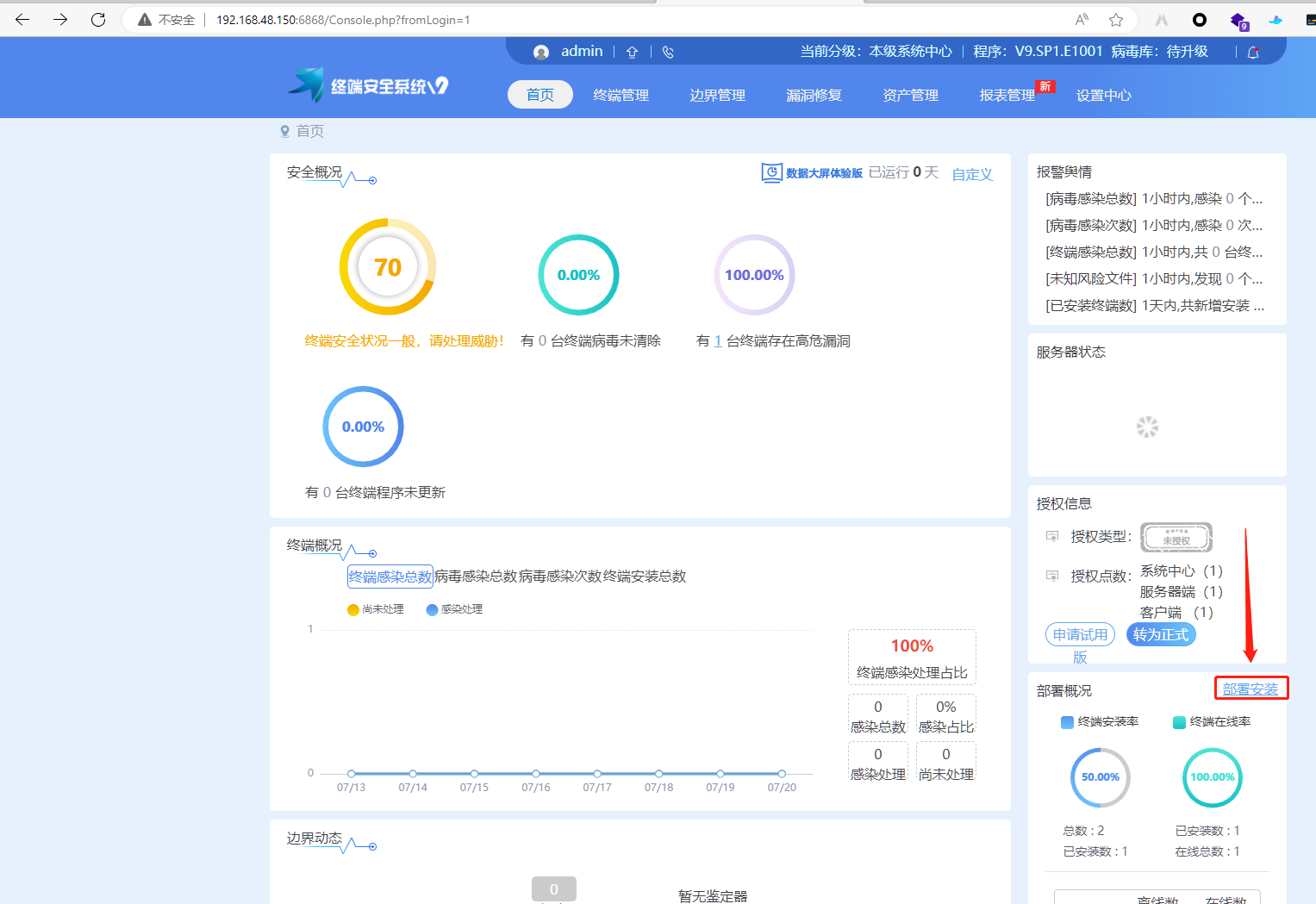Open the read aloud icon in address bar
This screenshot has width=1316, height=904.
1082,20
